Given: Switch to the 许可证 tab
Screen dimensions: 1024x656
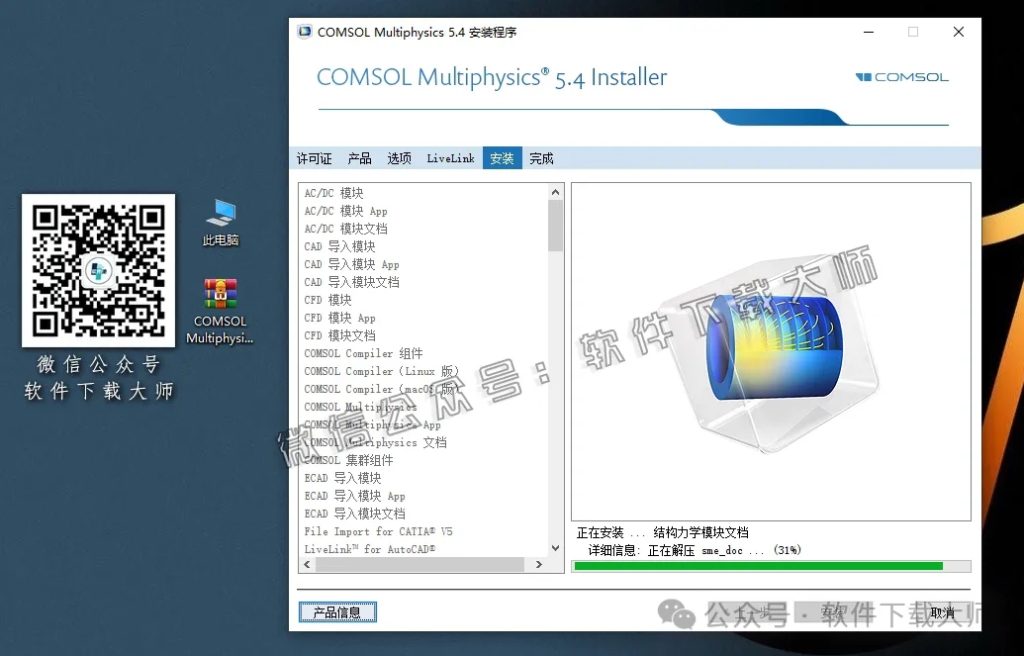Looking at the screenshot, I should 314,158.
